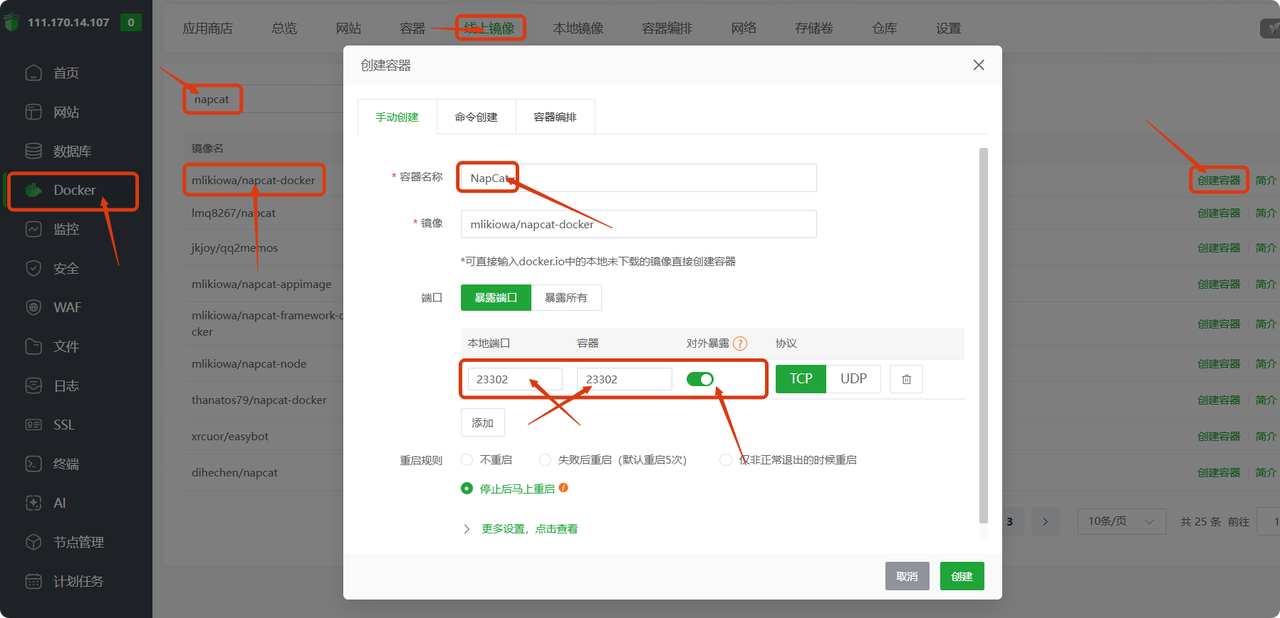Open the 首页 home icon in sidebar
Screen dimensions: 1280x618
tap(34, 73)
